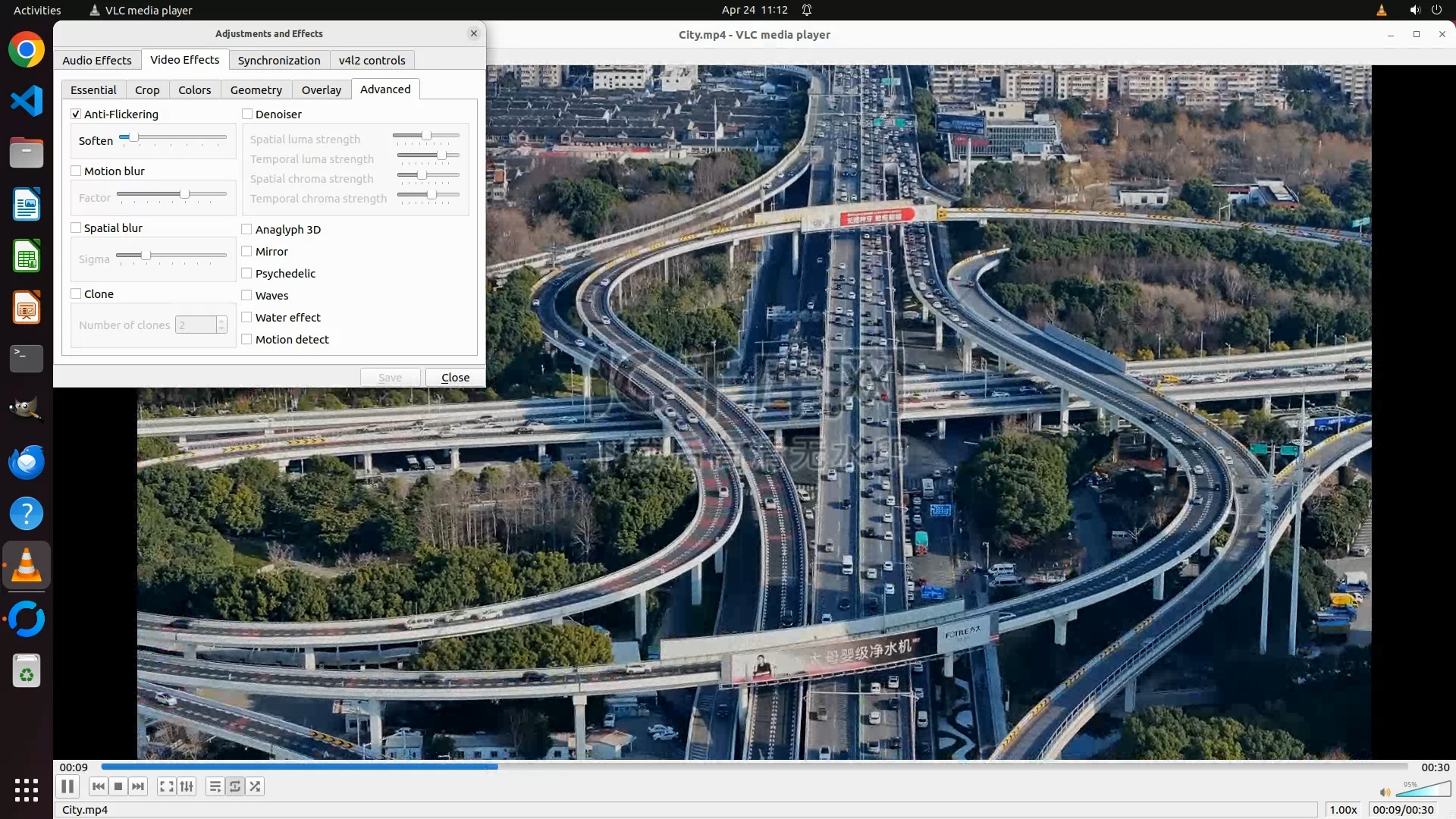
Task: Skip to next media item
Action: pos(138,786)
